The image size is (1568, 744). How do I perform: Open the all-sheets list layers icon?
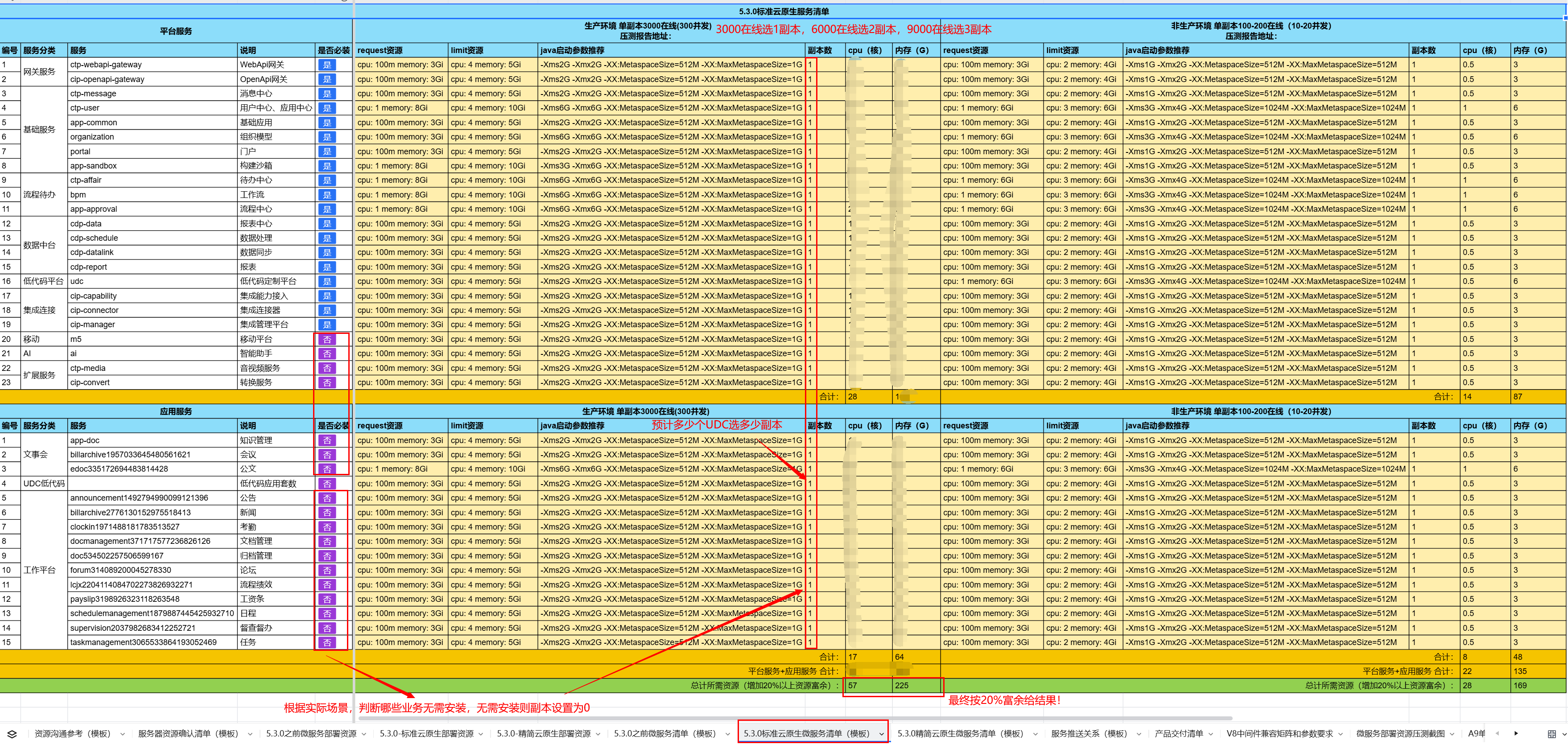[x=12, y=734]
